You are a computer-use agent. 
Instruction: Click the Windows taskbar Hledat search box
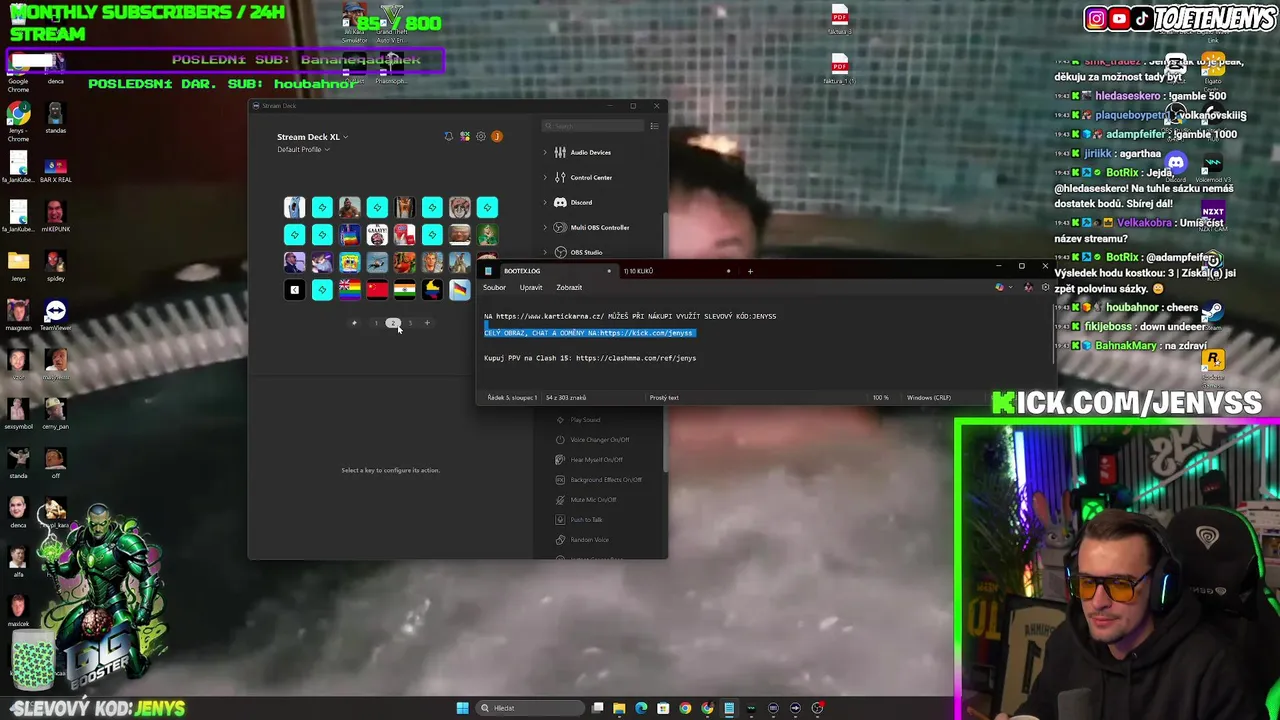pyautogui.click(x=530, y=708)
